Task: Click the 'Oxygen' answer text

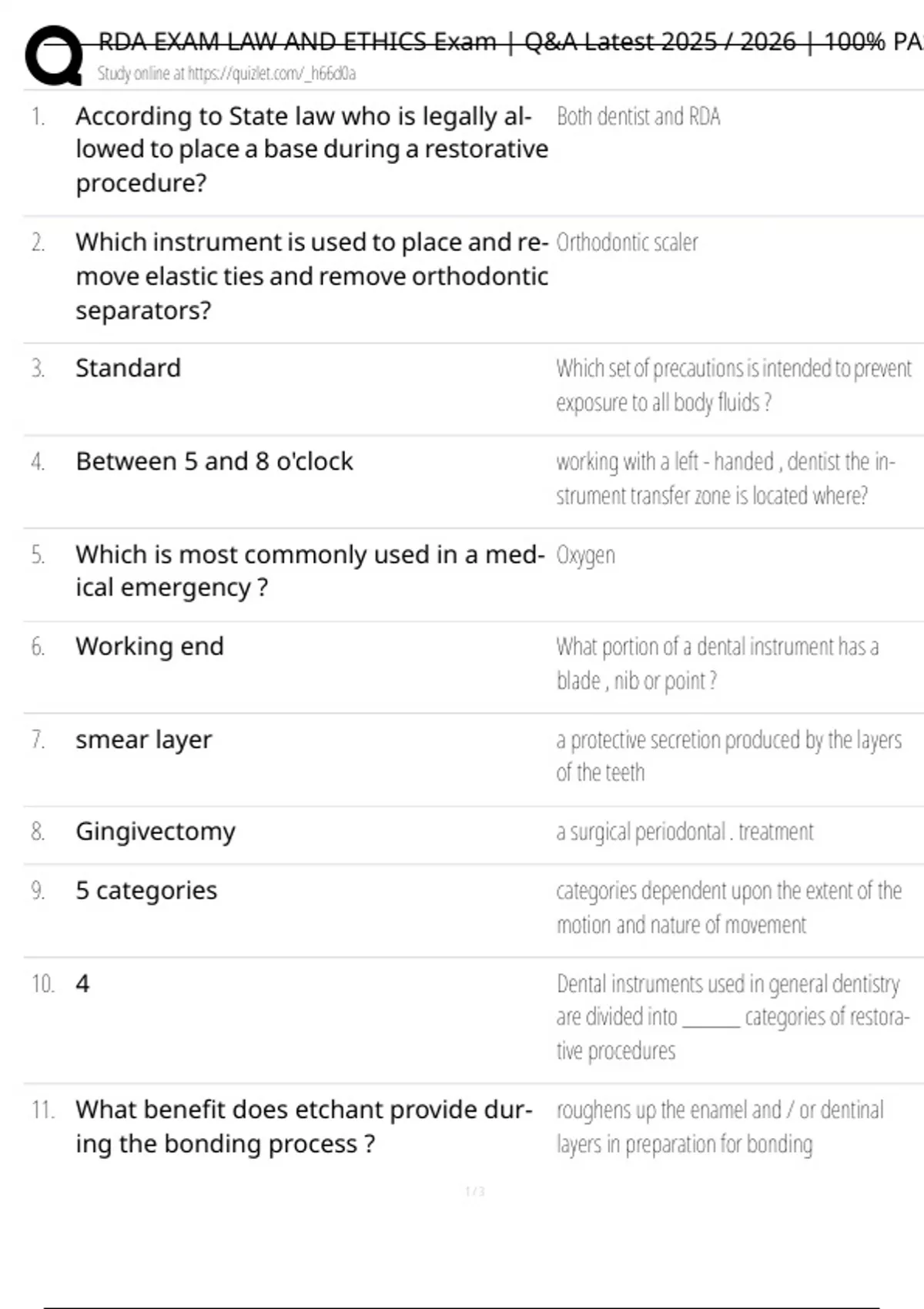Action: 585,555
